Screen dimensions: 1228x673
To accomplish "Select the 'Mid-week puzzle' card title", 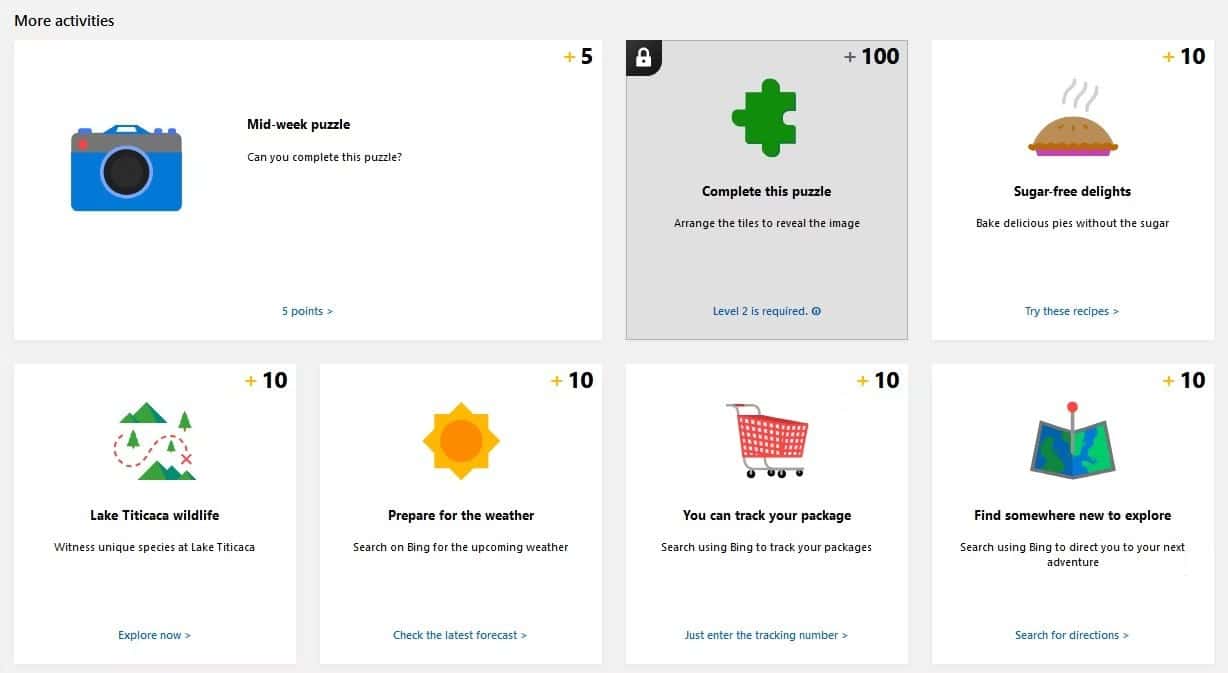I will 298,125.
